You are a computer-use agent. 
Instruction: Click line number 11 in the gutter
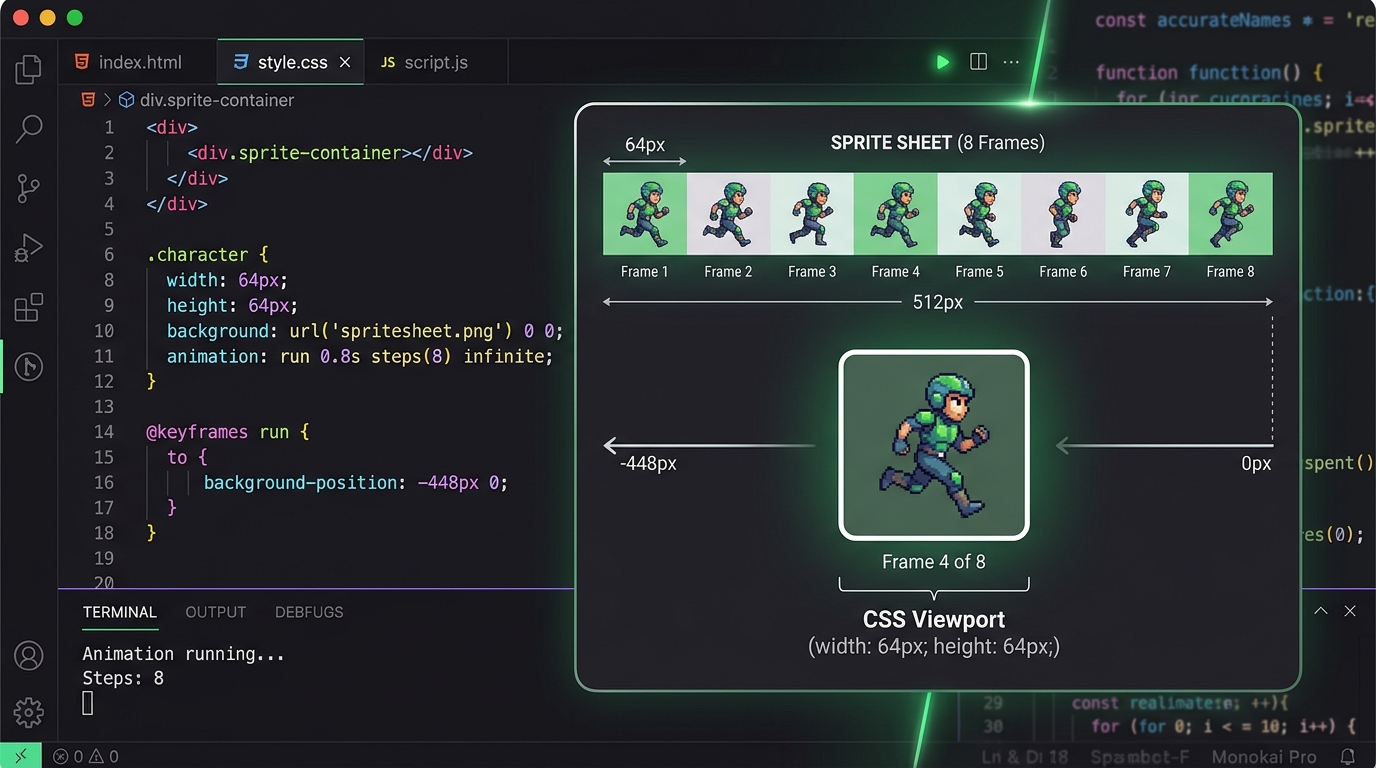click(x=104, y=356)
